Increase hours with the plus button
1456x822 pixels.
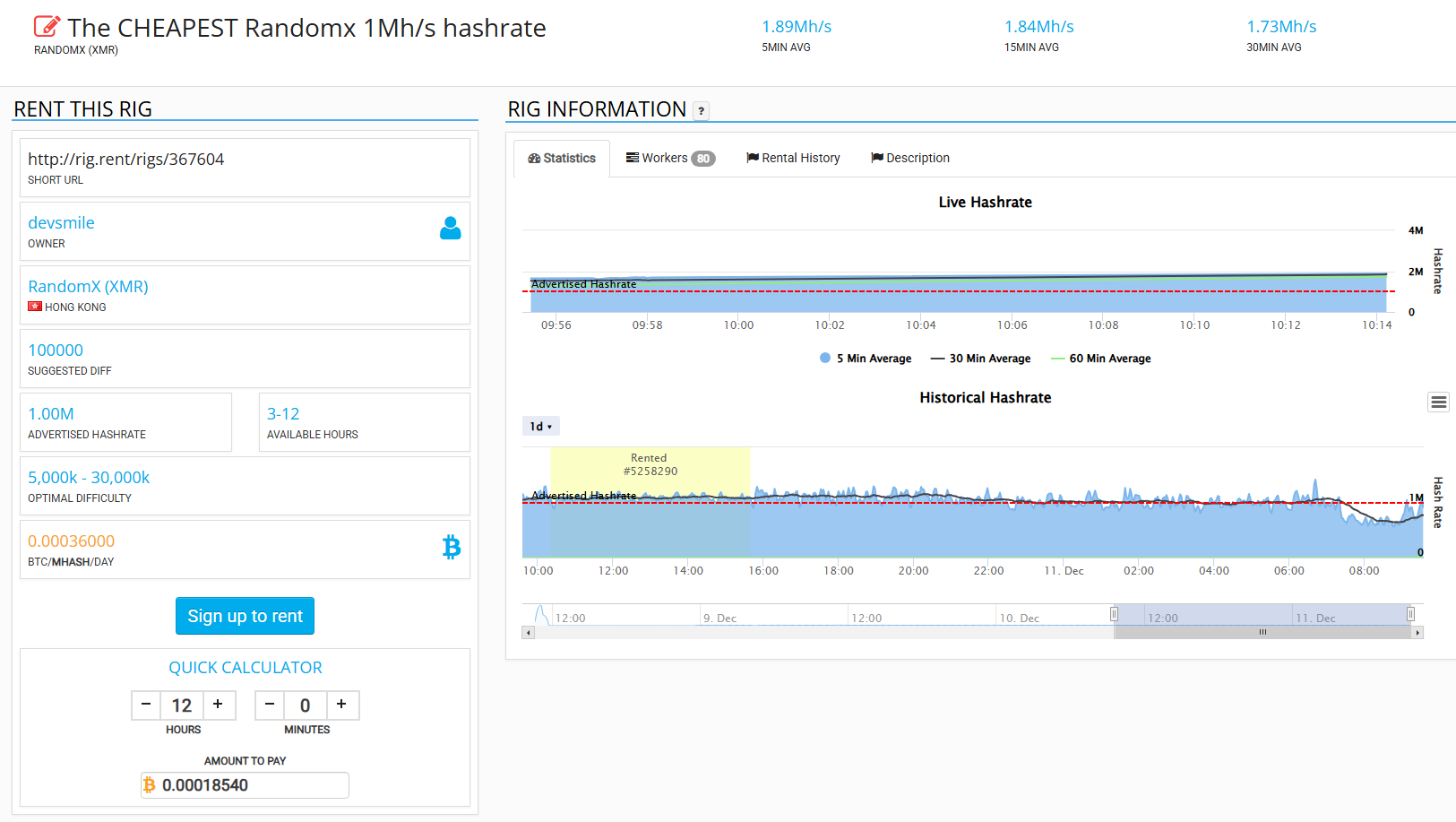point(218,705)
